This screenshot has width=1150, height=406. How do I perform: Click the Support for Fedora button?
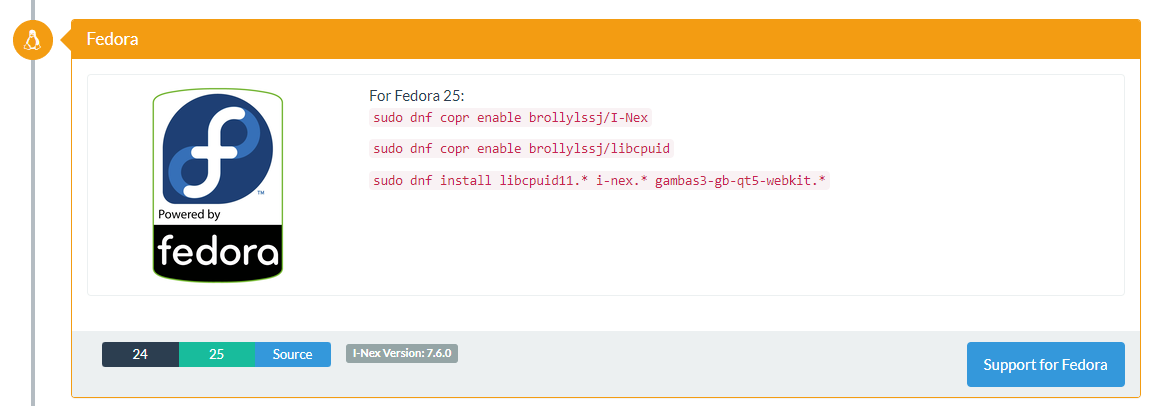1045,364
